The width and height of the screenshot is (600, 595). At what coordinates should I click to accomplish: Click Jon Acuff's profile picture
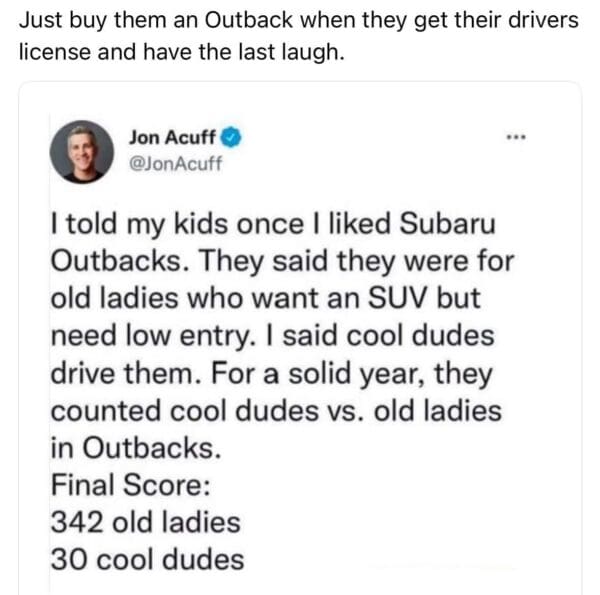click(x=82, y=151)
